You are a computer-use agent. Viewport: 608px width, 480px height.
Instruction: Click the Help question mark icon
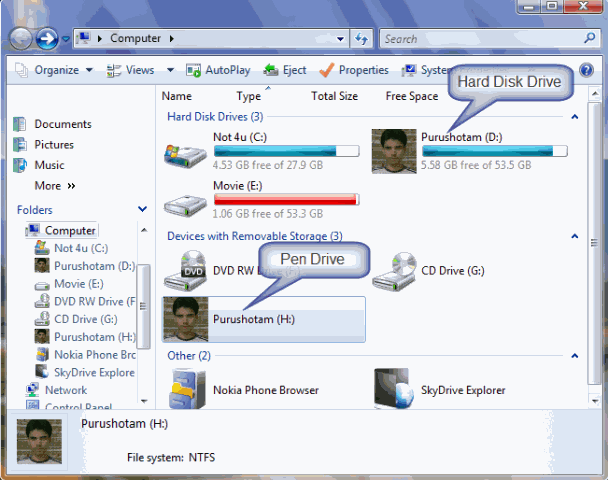point(586,70)
